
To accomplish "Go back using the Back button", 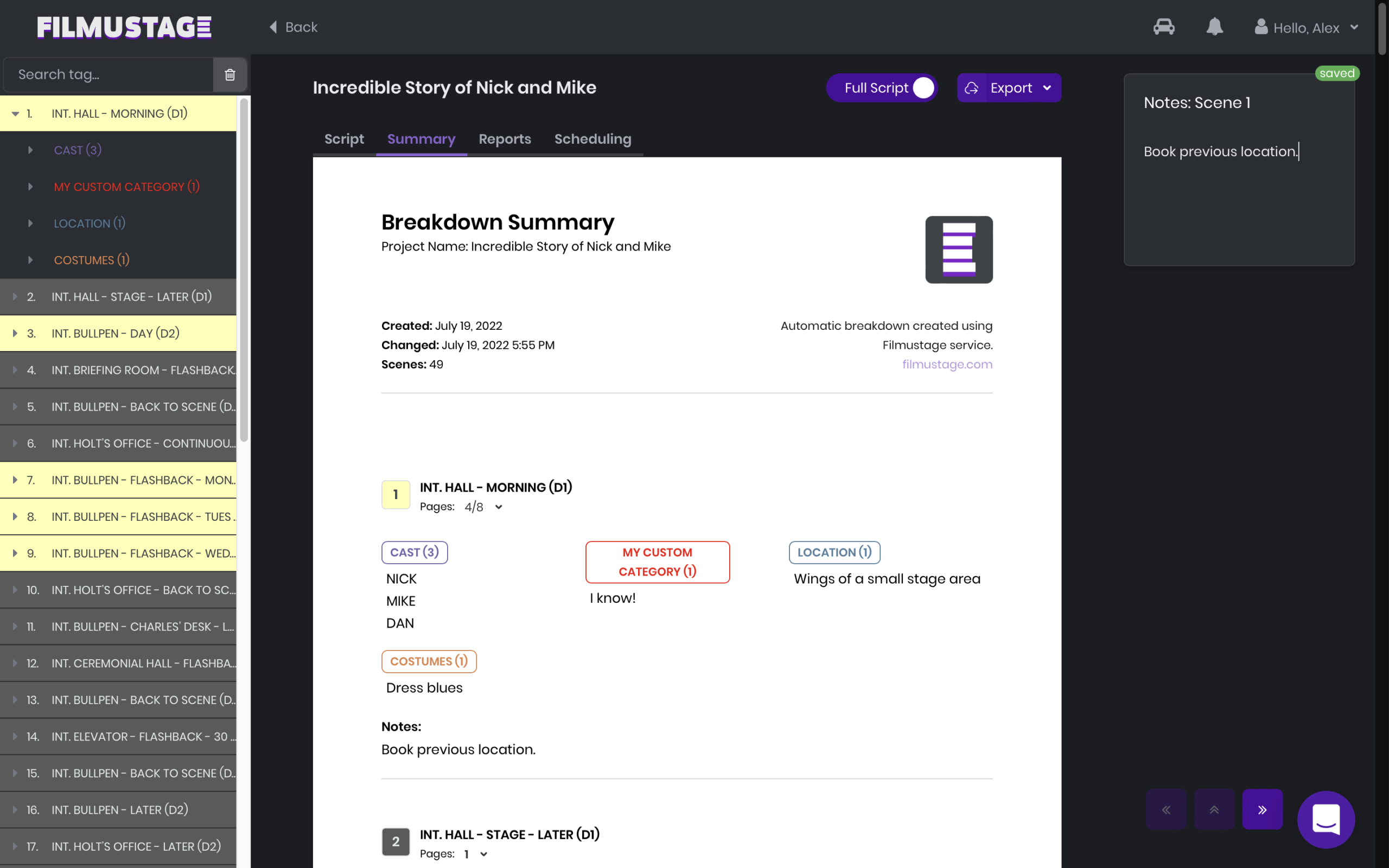I will tap(294, 27).
